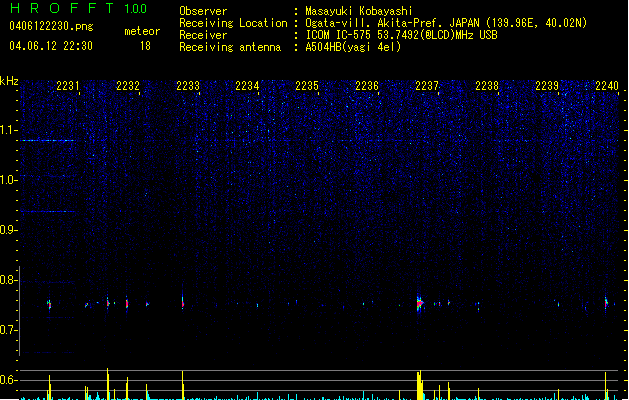The height and width of the screenshot is (400, 629).
Task: Click the A504HB(yagi 4el) antenna text
Action: tap(353, 47)
